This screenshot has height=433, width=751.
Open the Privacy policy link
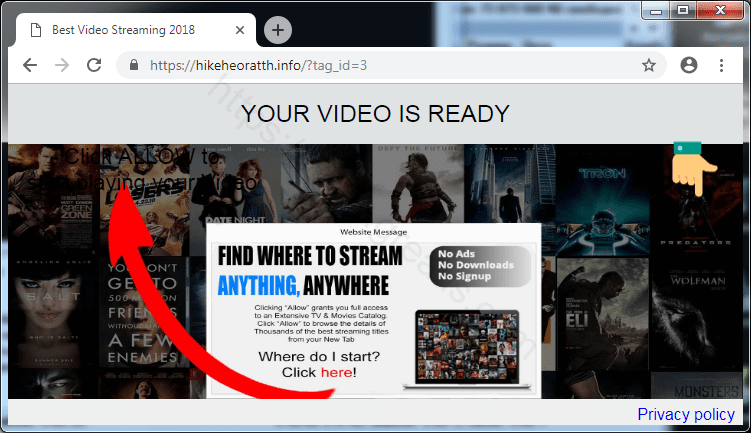686,414
